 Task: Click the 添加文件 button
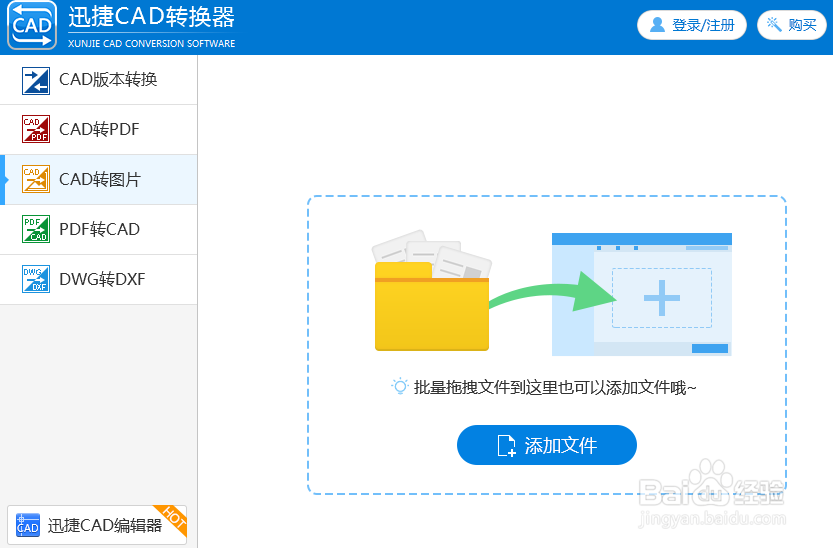(547, 445)
